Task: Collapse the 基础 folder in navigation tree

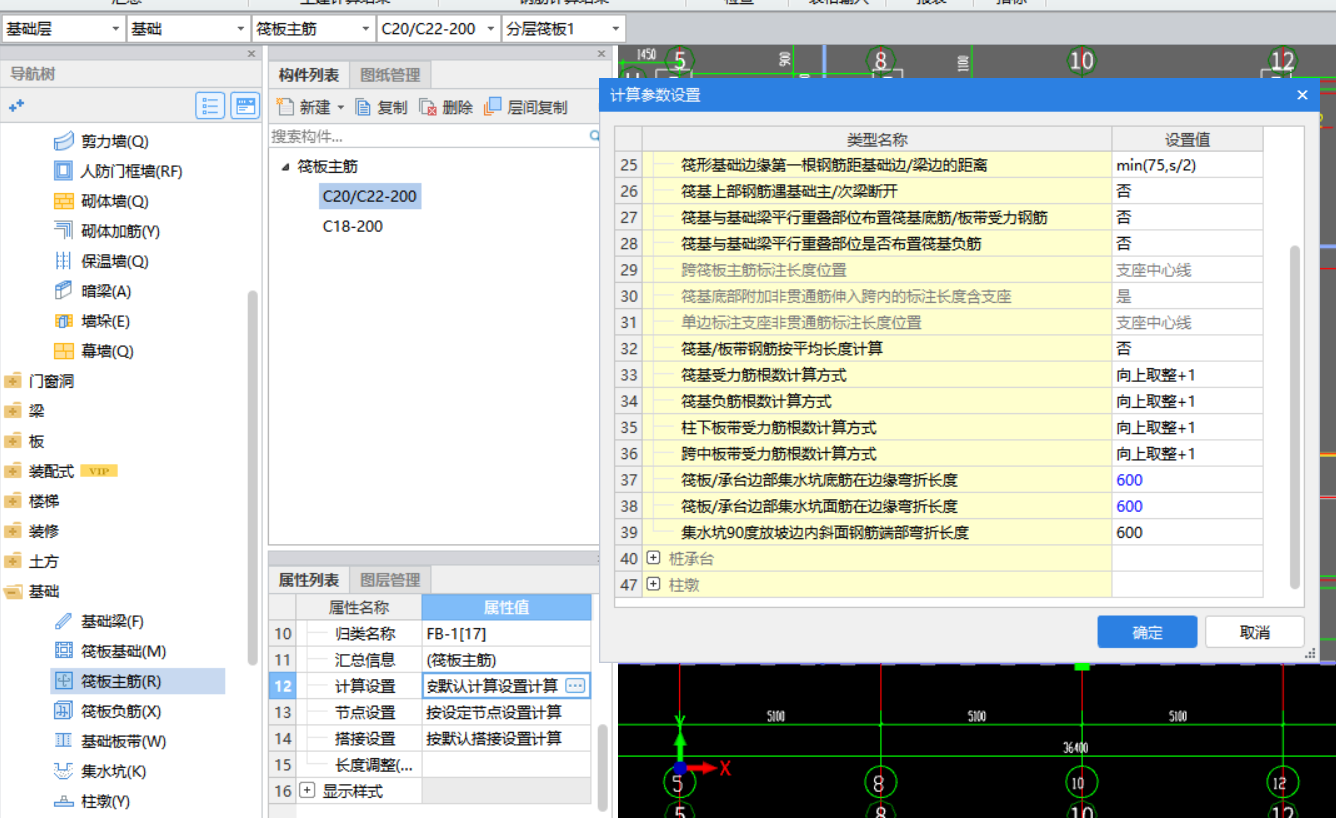Action: (13, 591)
